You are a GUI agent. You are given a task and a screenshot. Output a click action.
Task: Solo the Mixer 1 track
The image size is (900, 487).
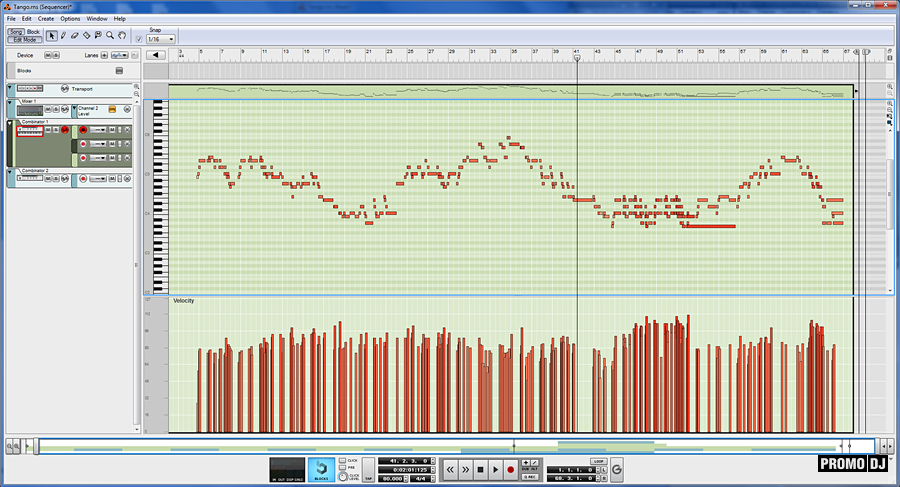(x=56, y=109)
